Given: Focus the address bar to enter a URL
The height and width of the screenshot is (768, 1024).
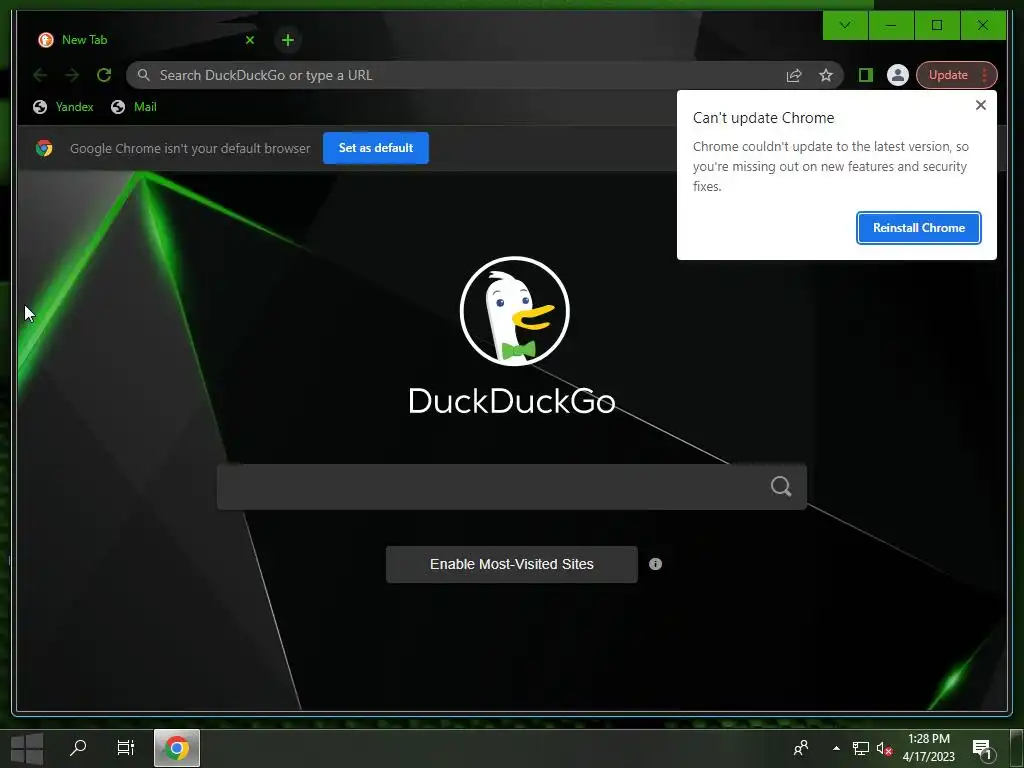Looking at the screenshot, I should [x=457, y=75].
